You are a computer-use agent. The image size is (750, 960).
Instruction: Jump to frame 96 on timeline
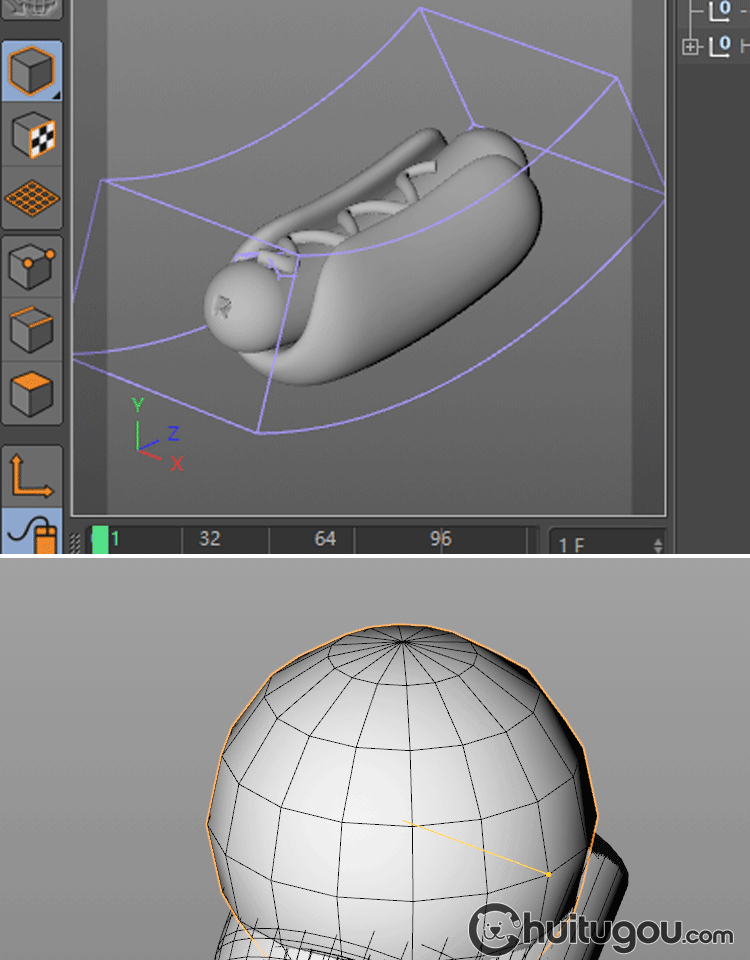(x=441, y=539)
